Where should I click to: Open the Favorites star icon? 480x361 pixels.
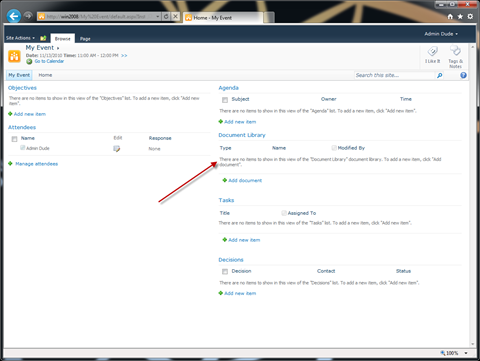coord(460,16)
